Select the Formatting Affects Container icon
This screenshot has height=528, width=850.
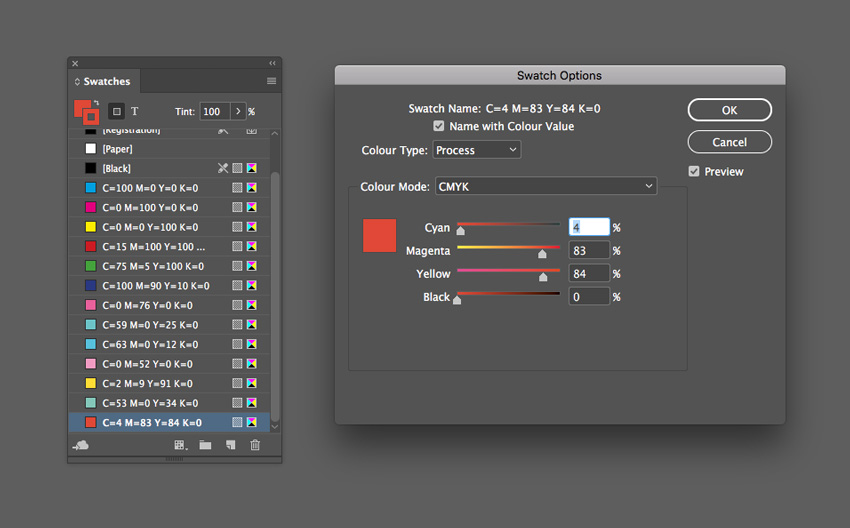(x=116, y=111)
